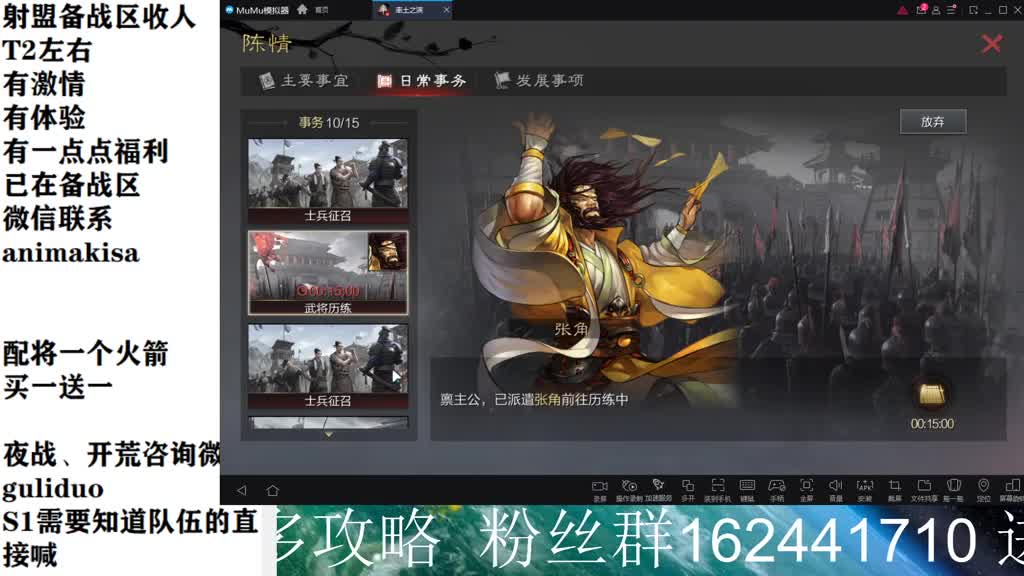Select the second 士兵征召 task card
The width and height of the screenshot is (1024, 576).
point(328,366)
